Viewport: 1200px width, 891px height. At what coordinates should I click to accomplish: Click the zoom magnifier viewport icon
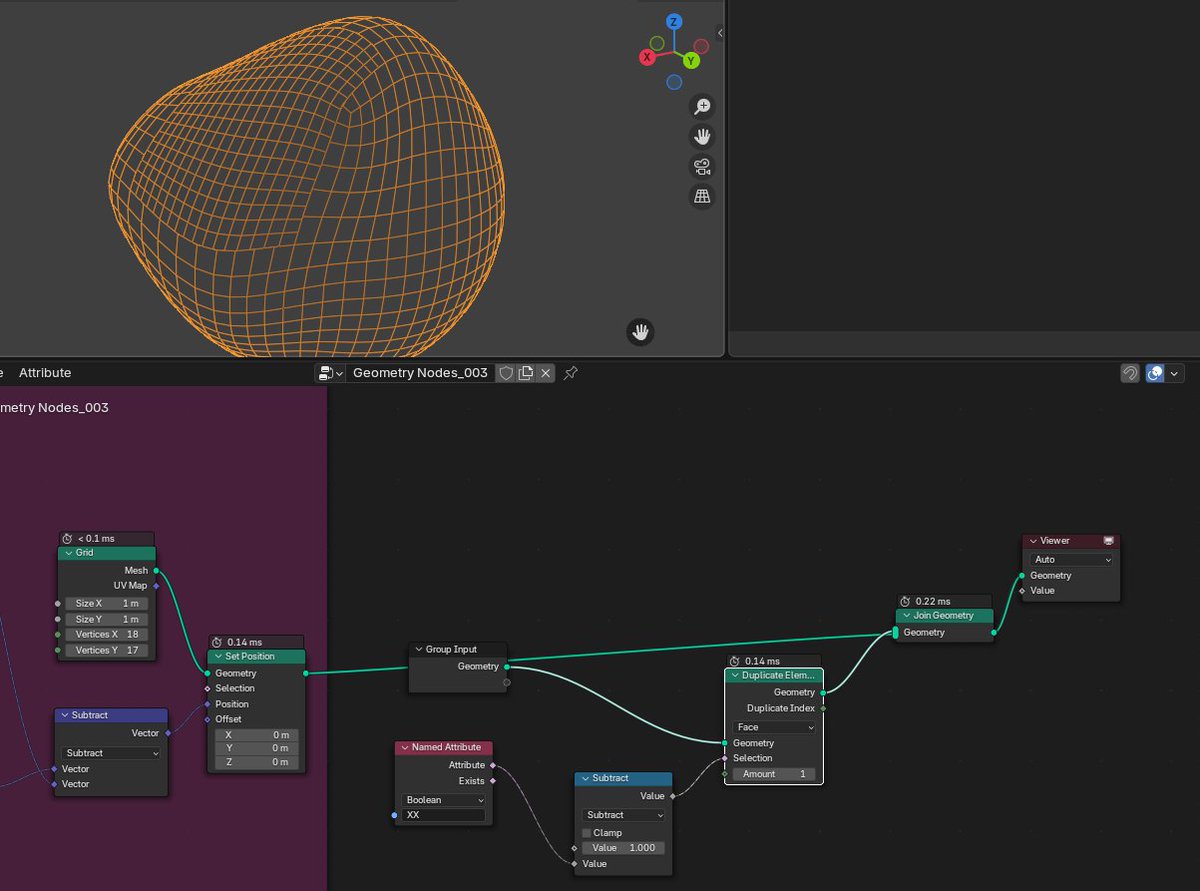point(703,106)
